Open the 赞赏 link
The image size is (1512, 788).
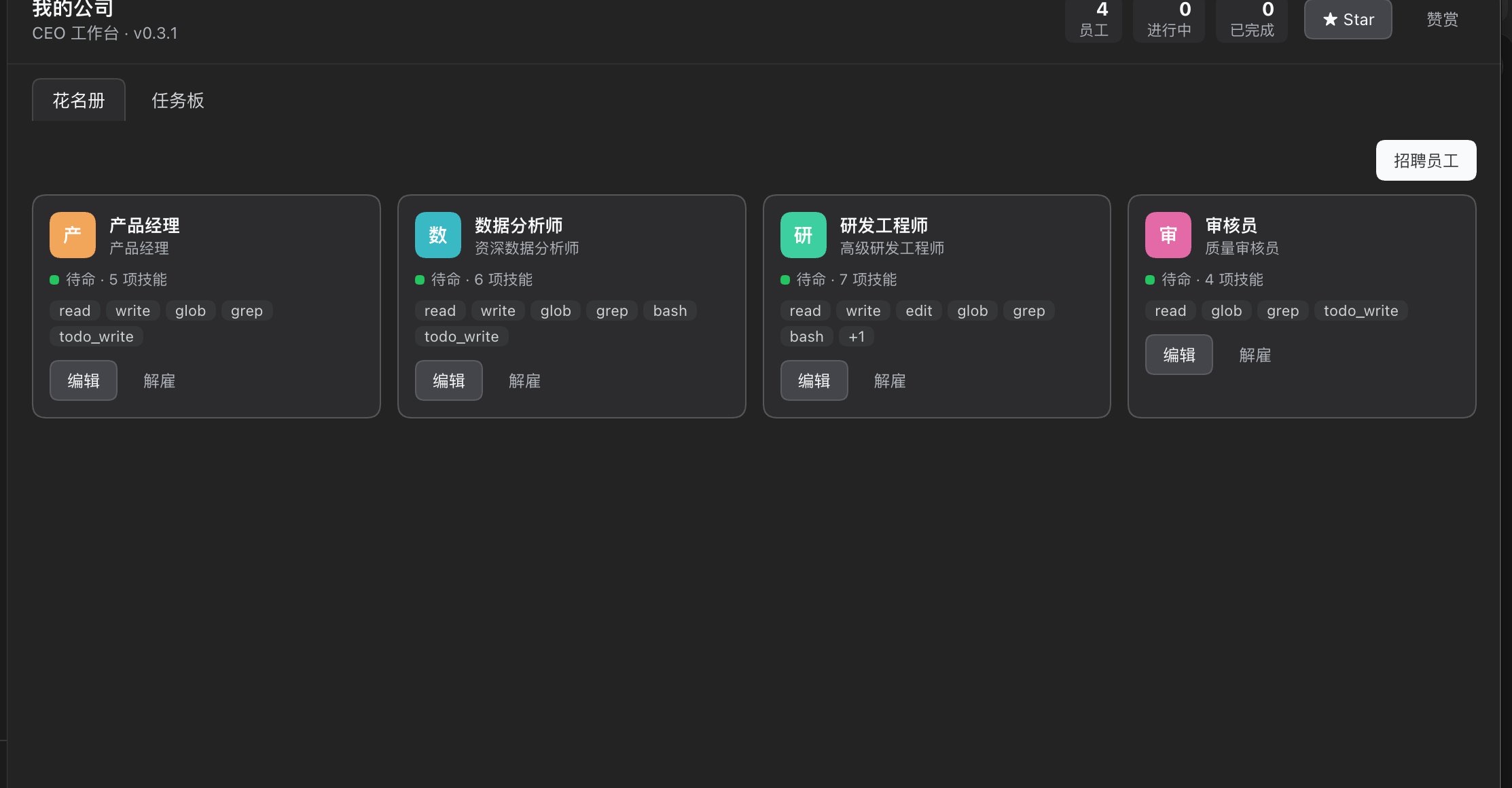click(1442, 19)
